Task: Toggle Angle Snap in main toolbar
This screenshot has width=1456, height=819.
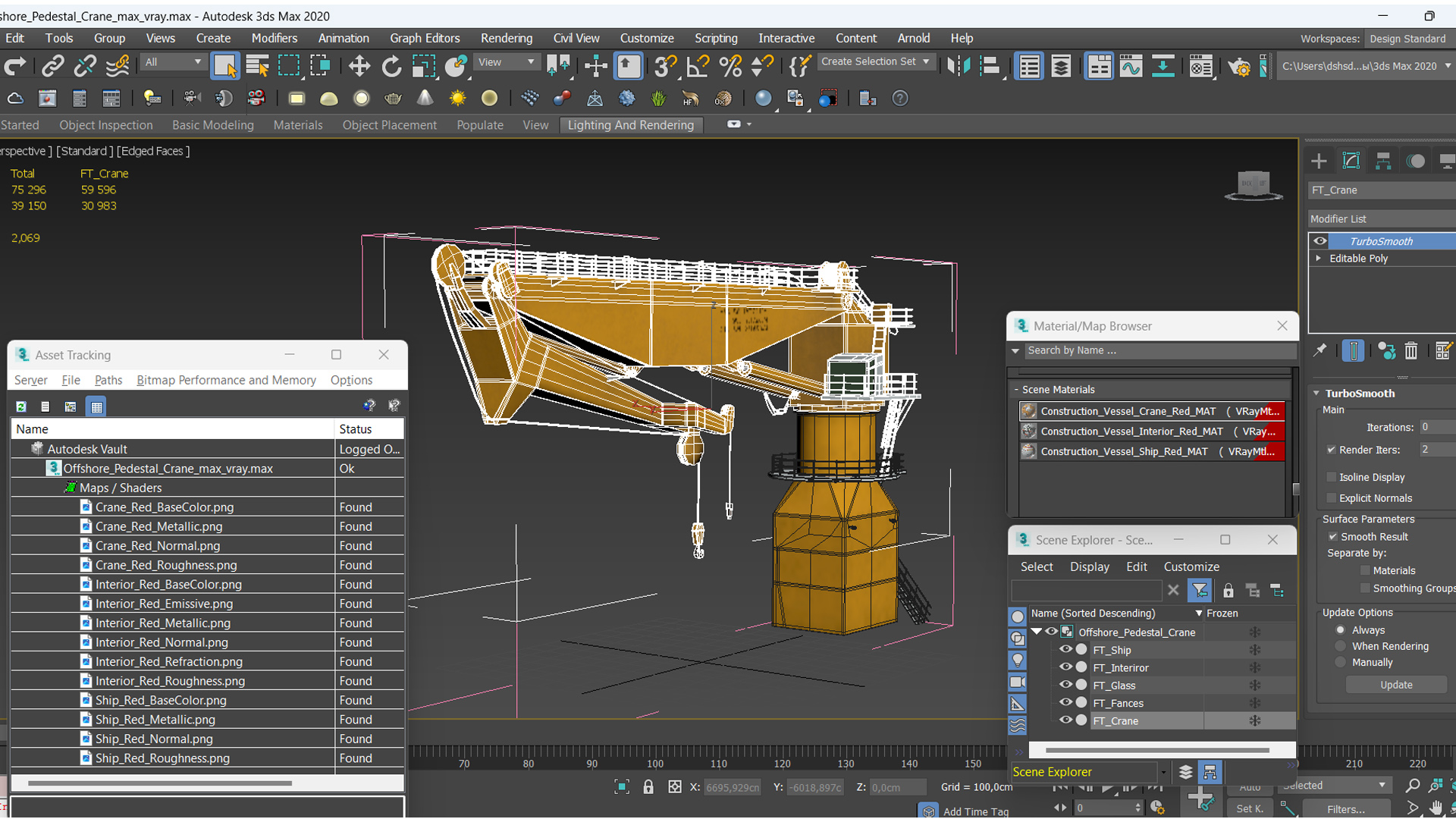Action: pos(698,67)
